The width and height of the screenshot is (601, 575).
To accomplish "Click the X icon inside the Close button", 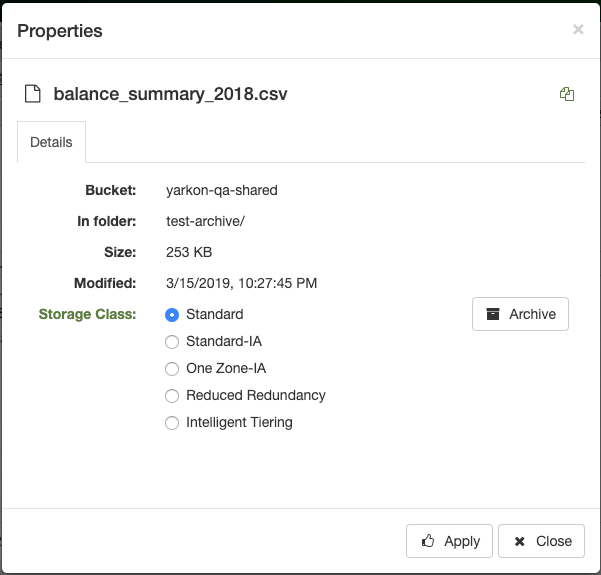I will (519, 541).
